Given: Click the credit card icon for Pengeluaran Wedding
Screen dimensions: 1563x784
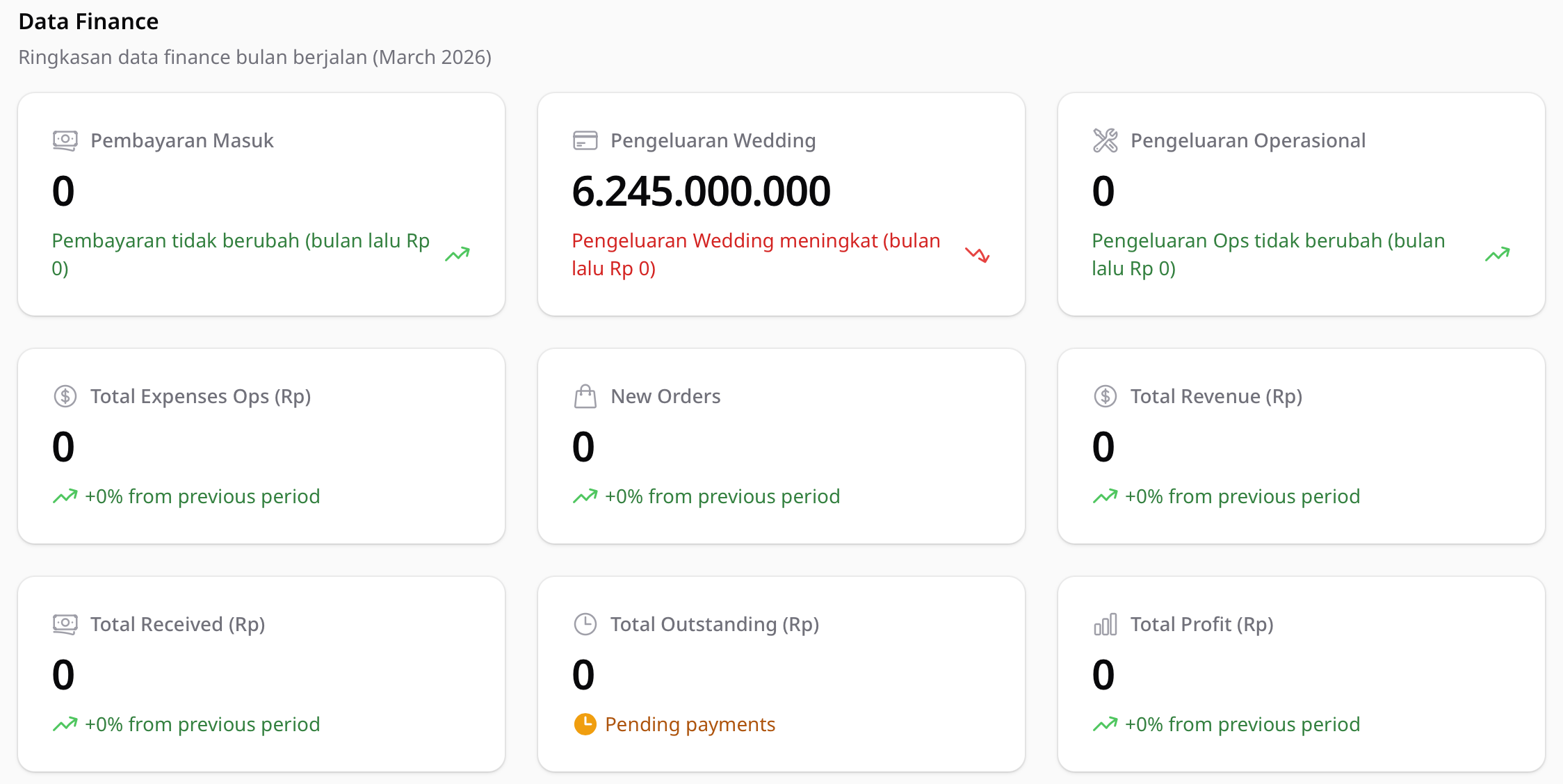Looking at the screenshot, I should pyautogui.click(x=585, y=140).
